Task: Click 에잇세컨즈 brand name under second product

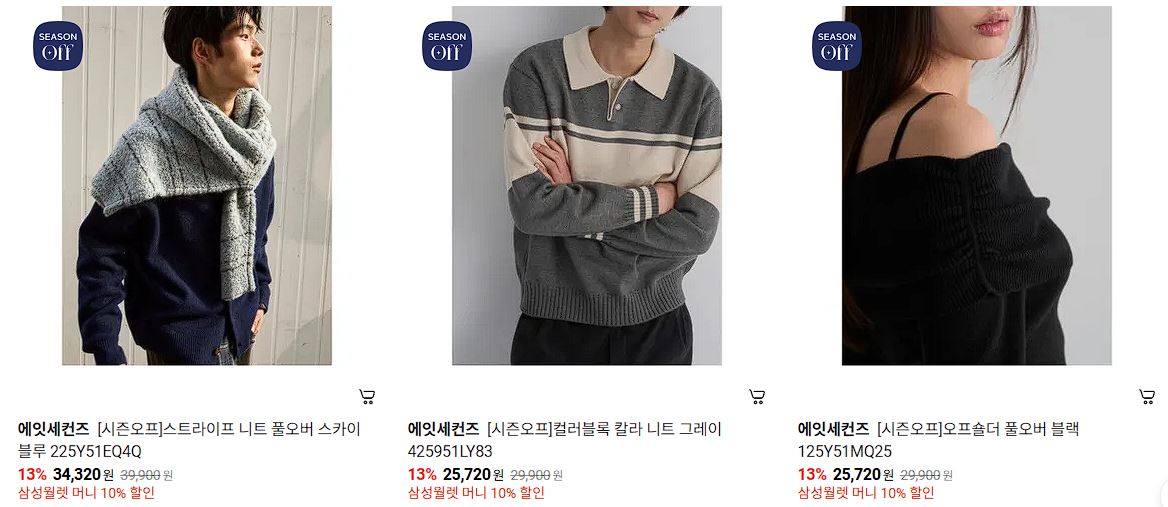Action: point(444,429)
